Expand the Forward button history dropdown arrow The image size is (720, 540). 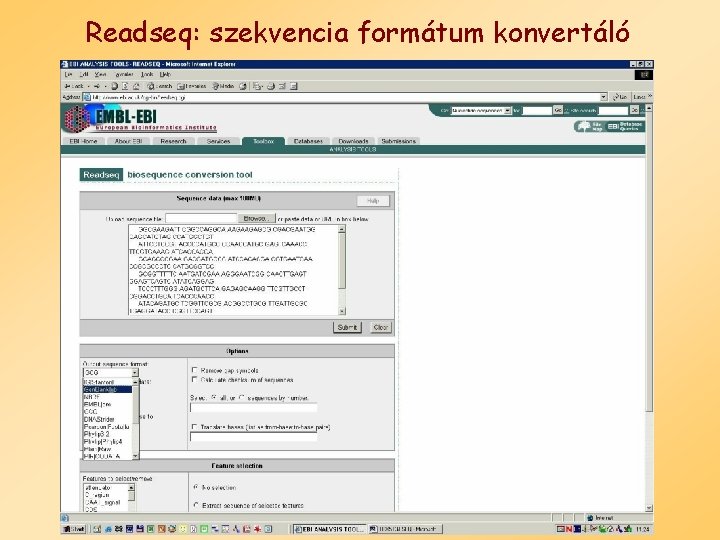pos(106,86)
